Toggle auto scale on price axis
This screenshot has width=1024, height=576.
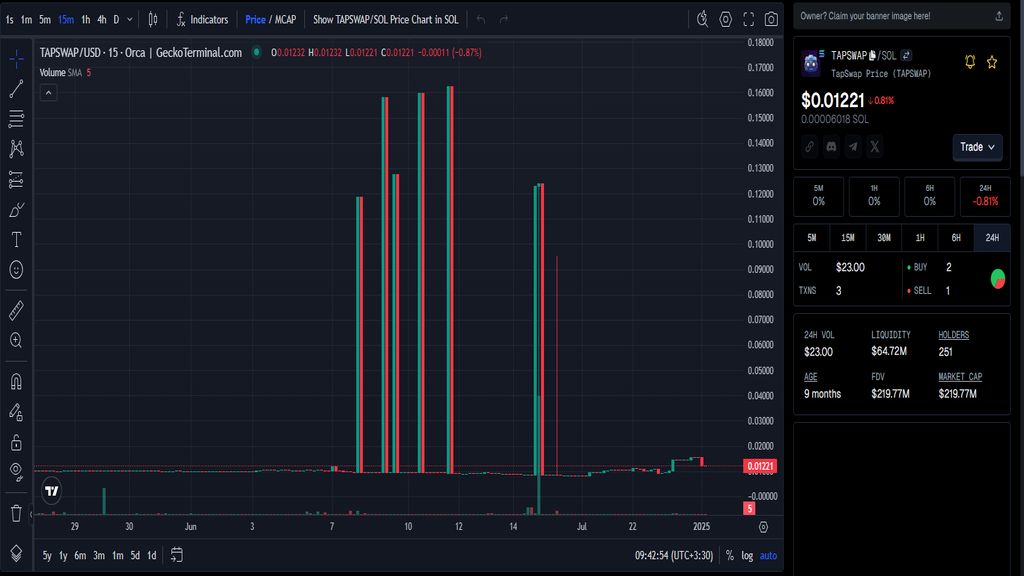[x=768, y=555]
